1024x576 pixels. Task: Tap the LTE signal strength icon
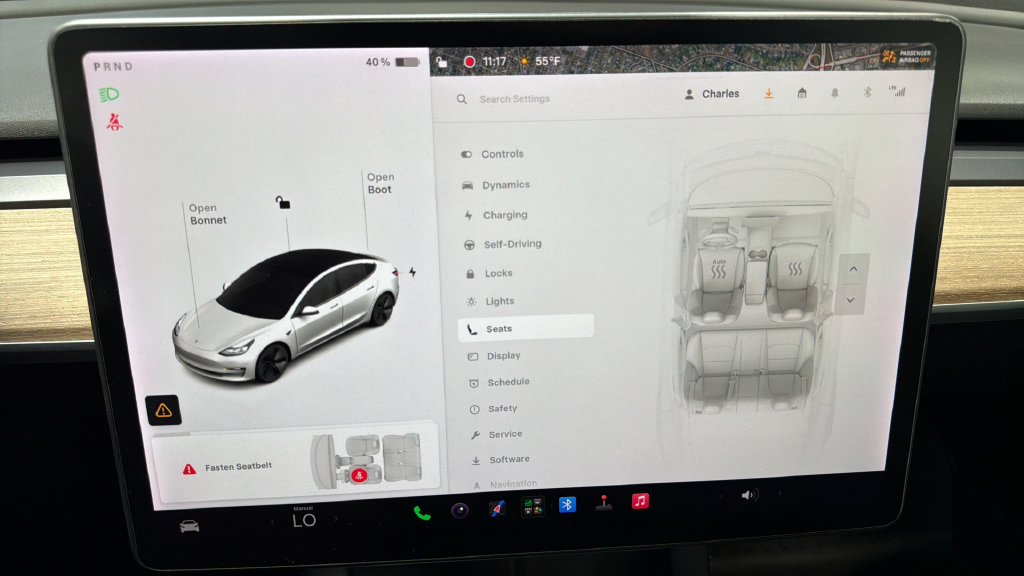[x=897, y=91]
